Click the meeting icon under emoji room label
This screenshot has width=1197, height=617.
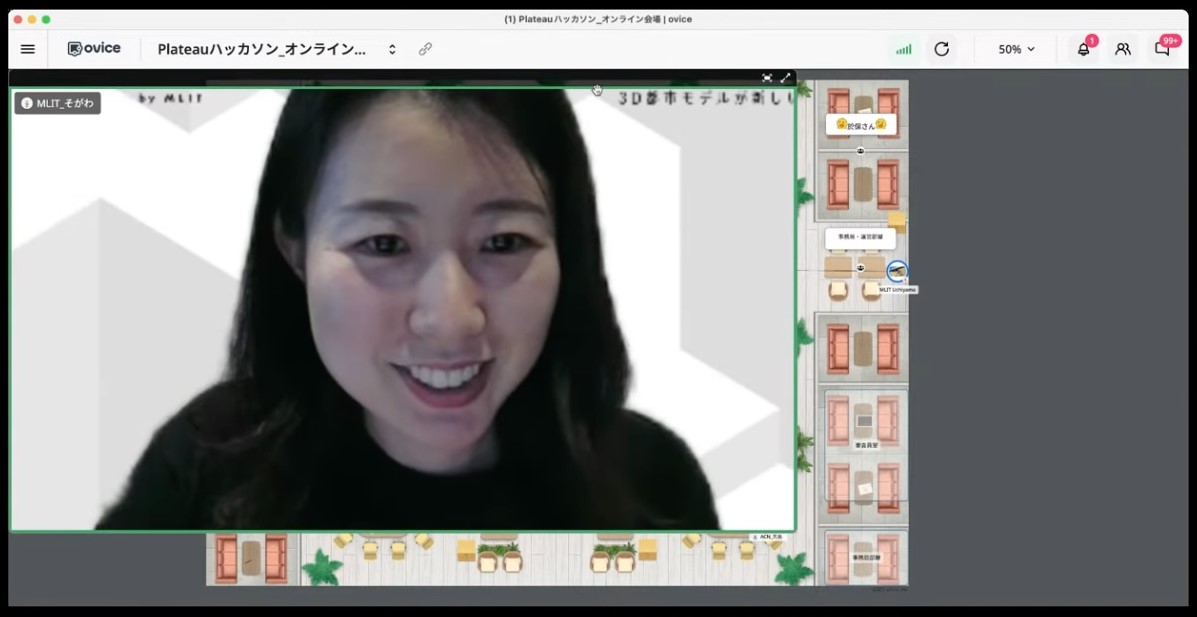(x=860, y=150)
